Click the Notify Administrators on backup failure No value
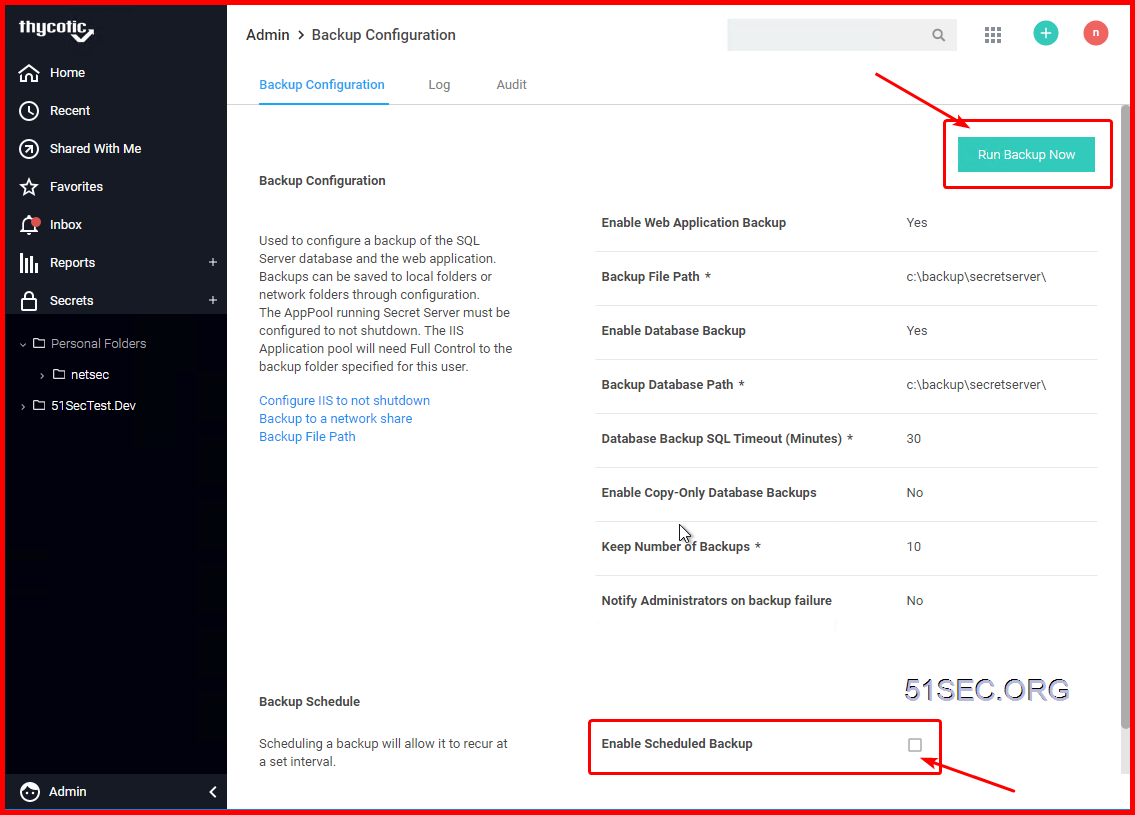Viewport: 1135px width, 815px height. click(915, 601)
